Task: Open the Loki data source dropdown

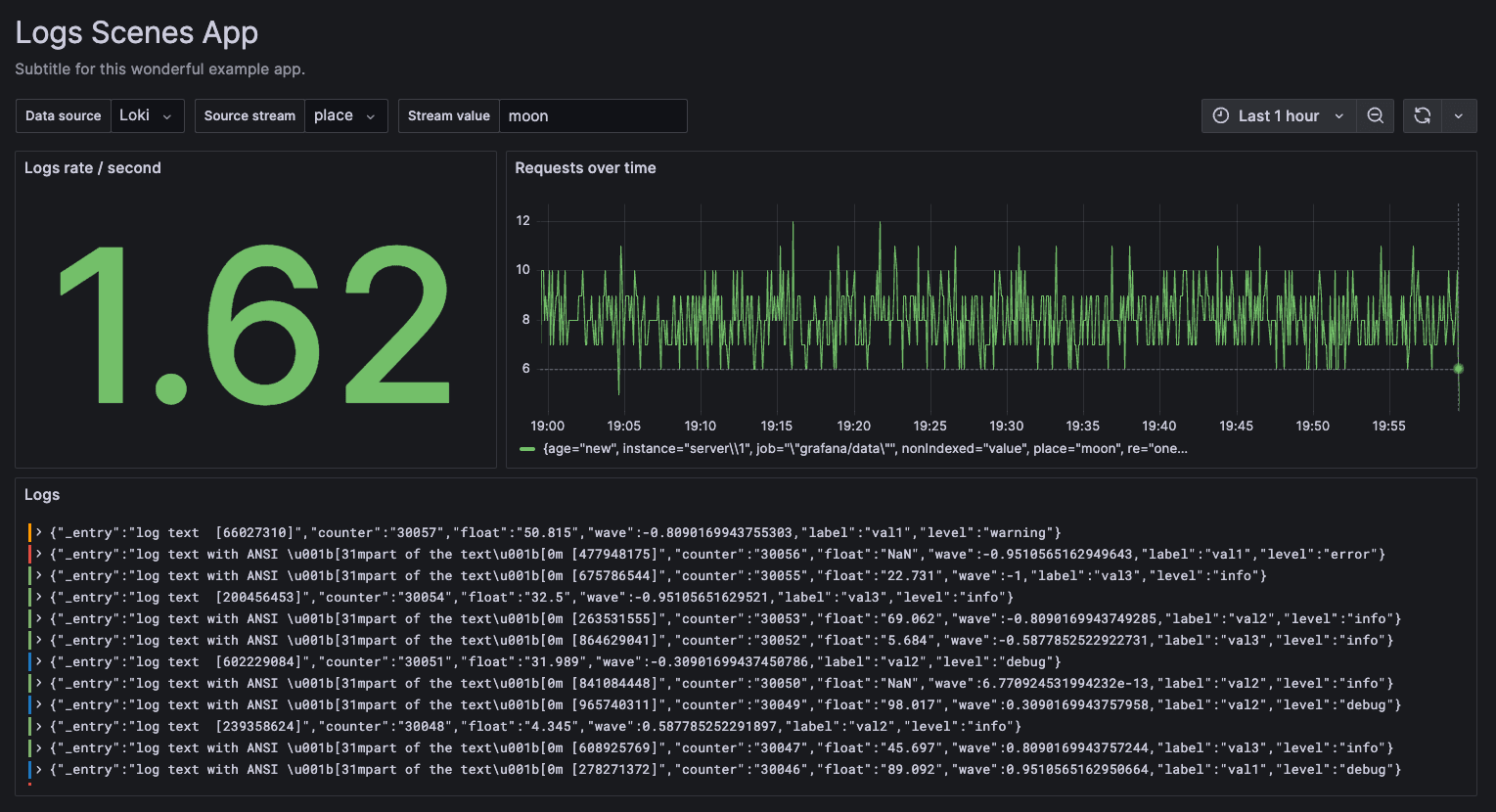Action: click(x=148, y=115)
